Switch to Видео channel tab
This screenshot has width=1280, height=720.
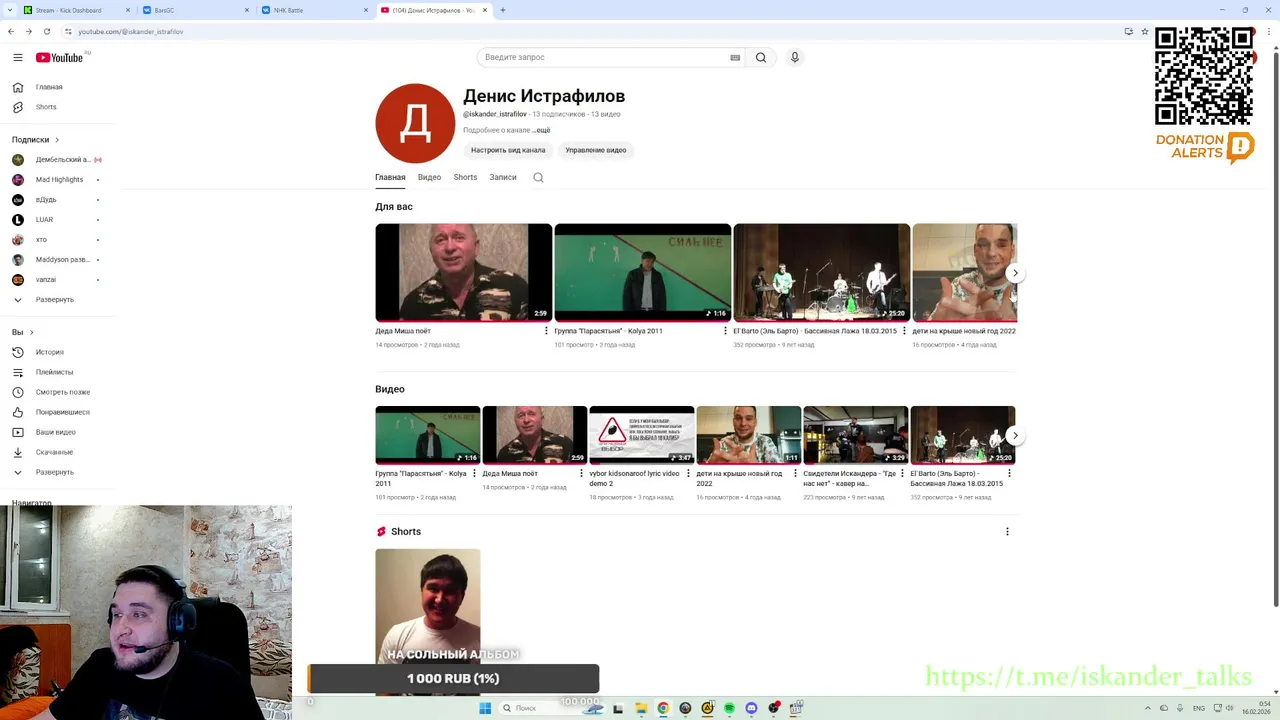click(x=429, y=178)
